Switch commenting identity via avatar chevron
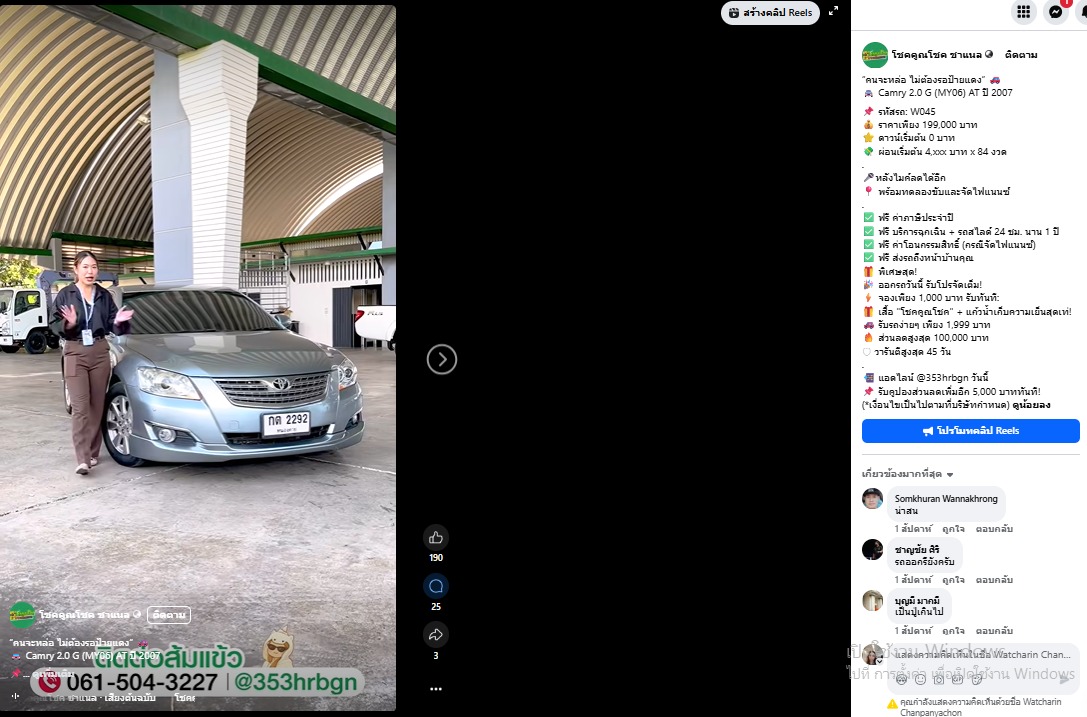The image size is (1087, 717). click(879, 662)
